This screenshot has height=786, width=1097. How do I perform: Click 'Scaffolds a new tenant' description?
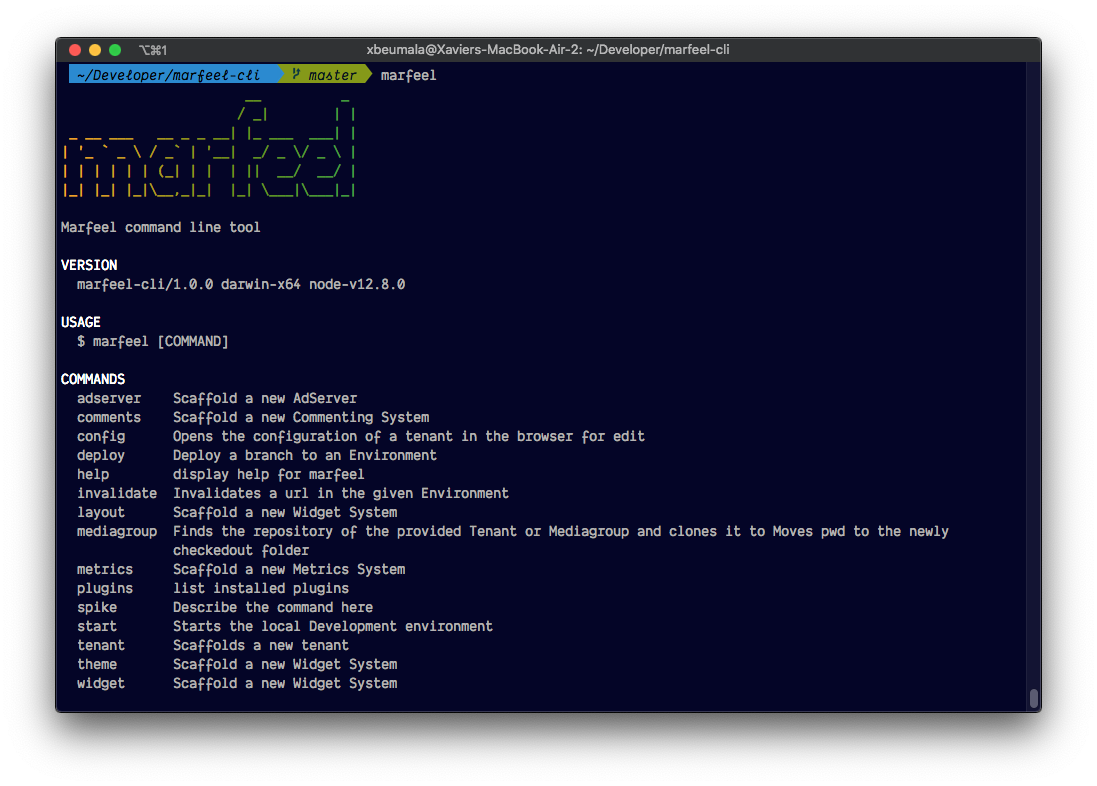pyautogui.click(x=261, y=645)
